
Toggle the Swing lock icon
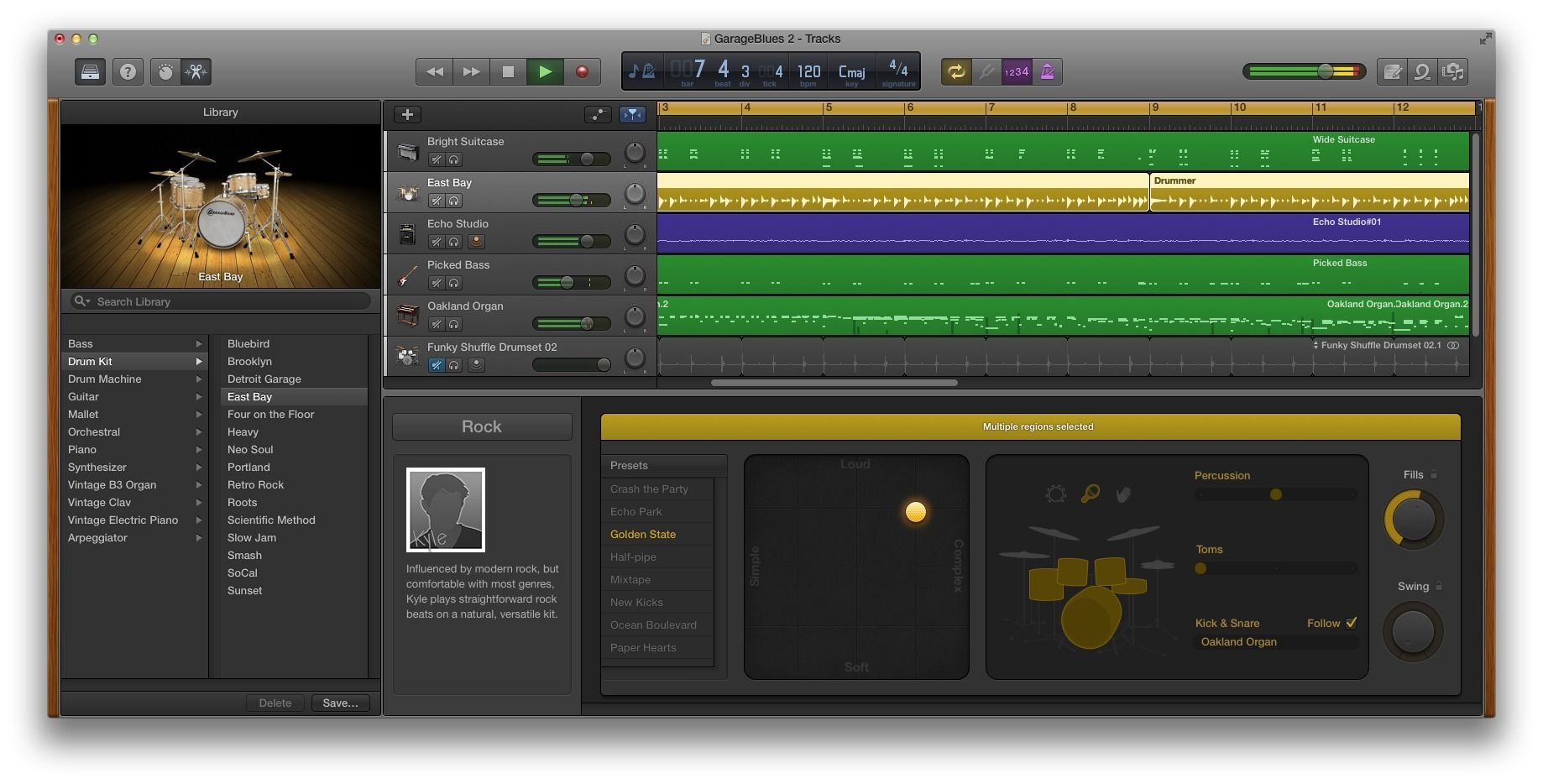click(x=1439, y=586)
